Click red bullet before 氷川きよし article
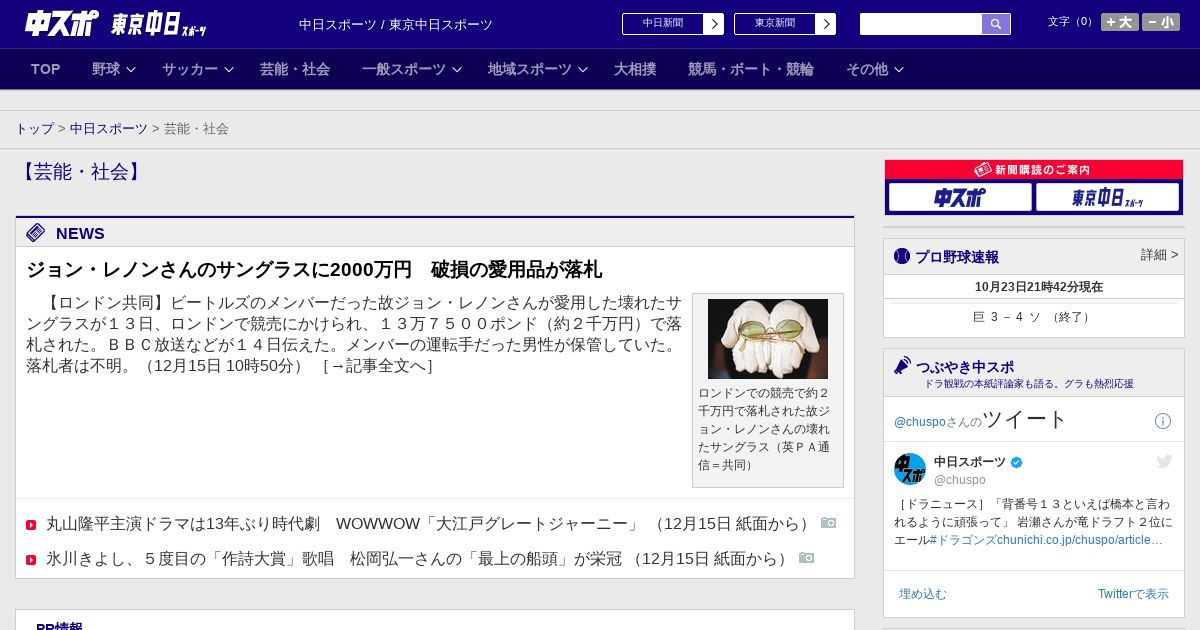This screenshot has width=1200, height=630. [31, 560]
